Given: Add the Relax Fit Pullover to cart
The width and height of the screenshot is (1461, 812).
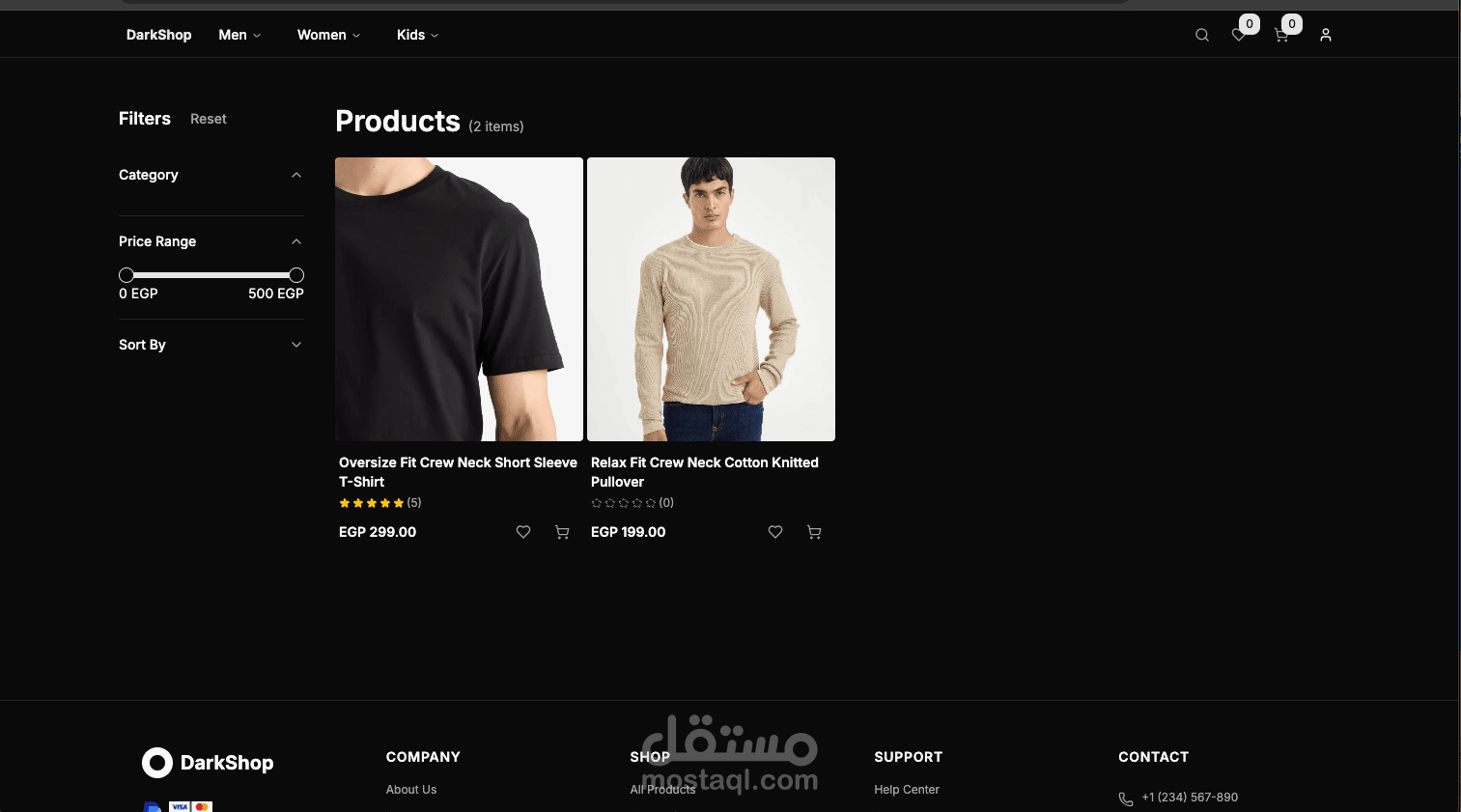Looking at the screenshot, I should tap(814, 532).
